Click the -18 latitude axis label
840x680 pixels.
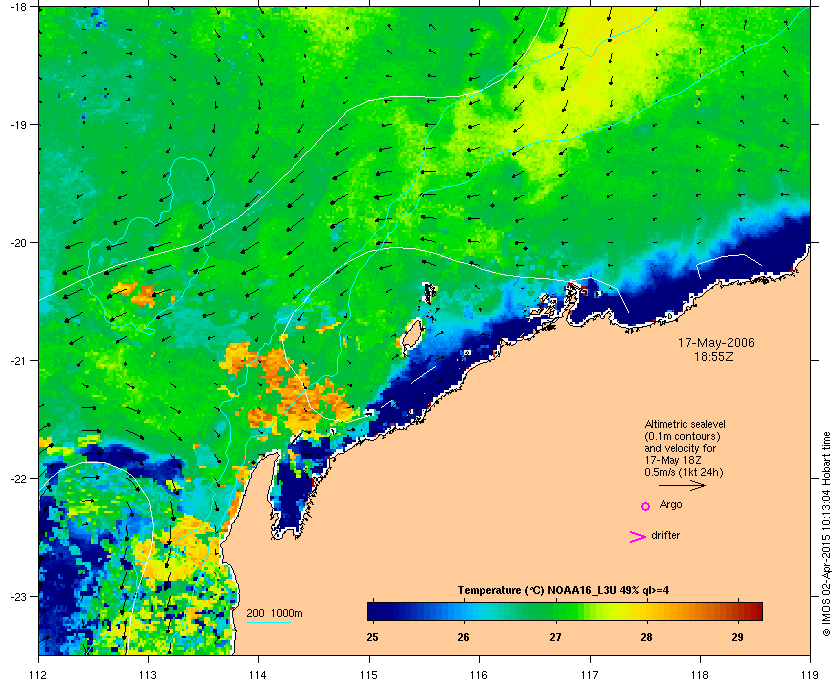[x=18, y=7]
